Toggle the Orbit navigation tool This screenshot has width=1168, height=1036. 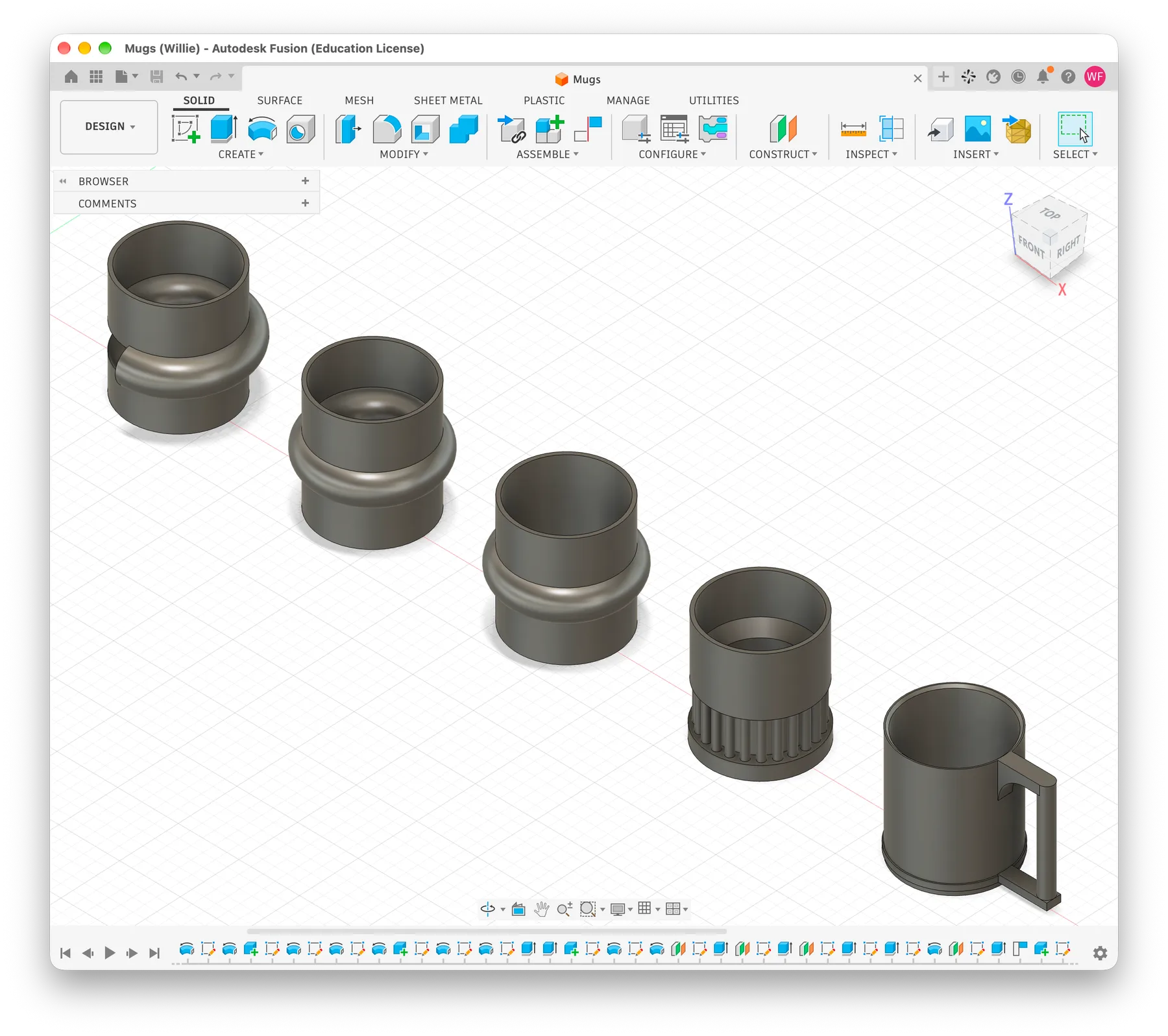click(488, 908)
